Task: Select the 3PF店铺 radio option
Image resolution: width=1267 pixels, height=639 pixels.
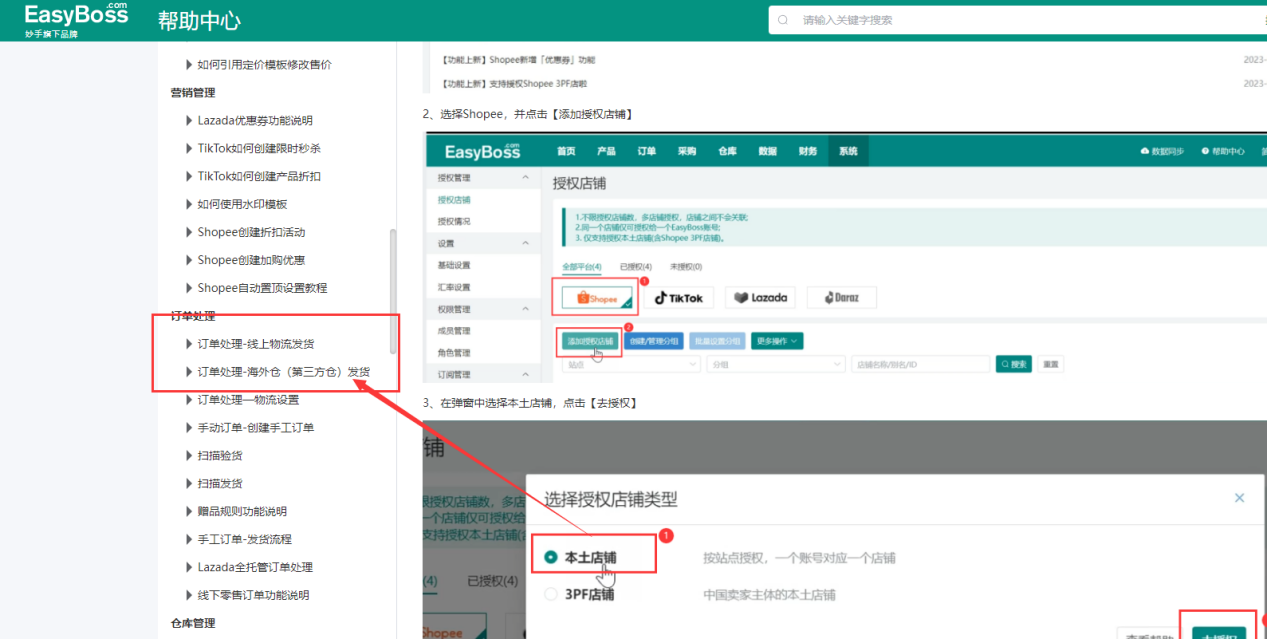Action: [x=551, y=594]
